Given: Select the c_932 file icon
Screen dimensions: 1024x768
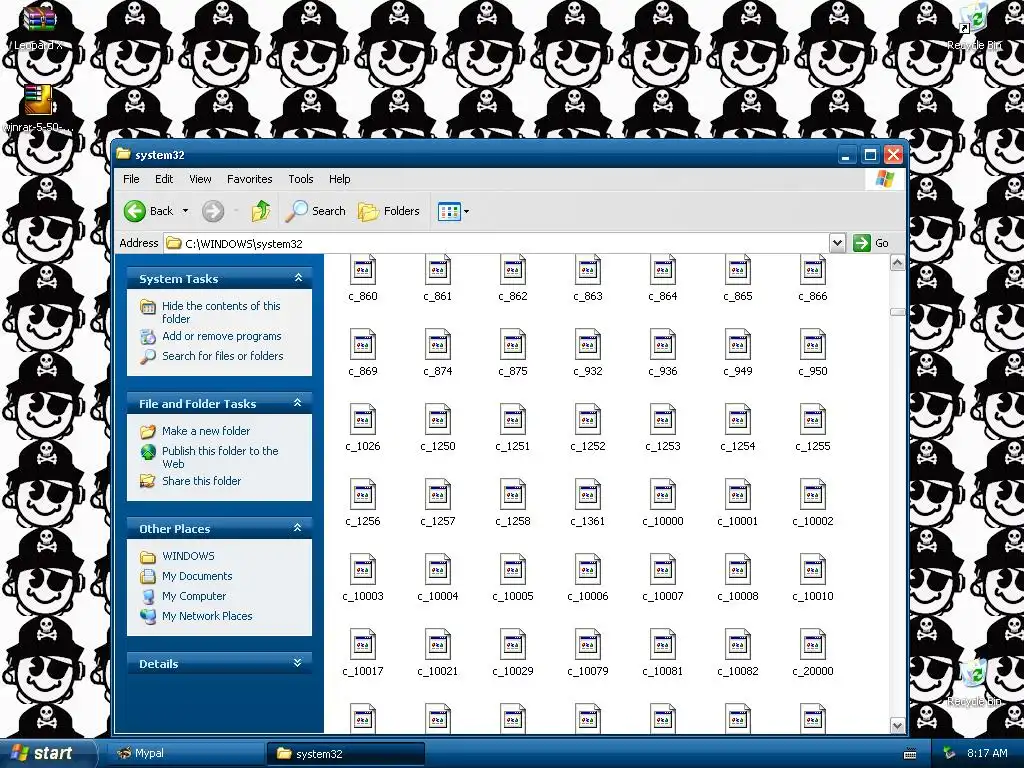Looking at the screenshot, I should click(588, 344).
